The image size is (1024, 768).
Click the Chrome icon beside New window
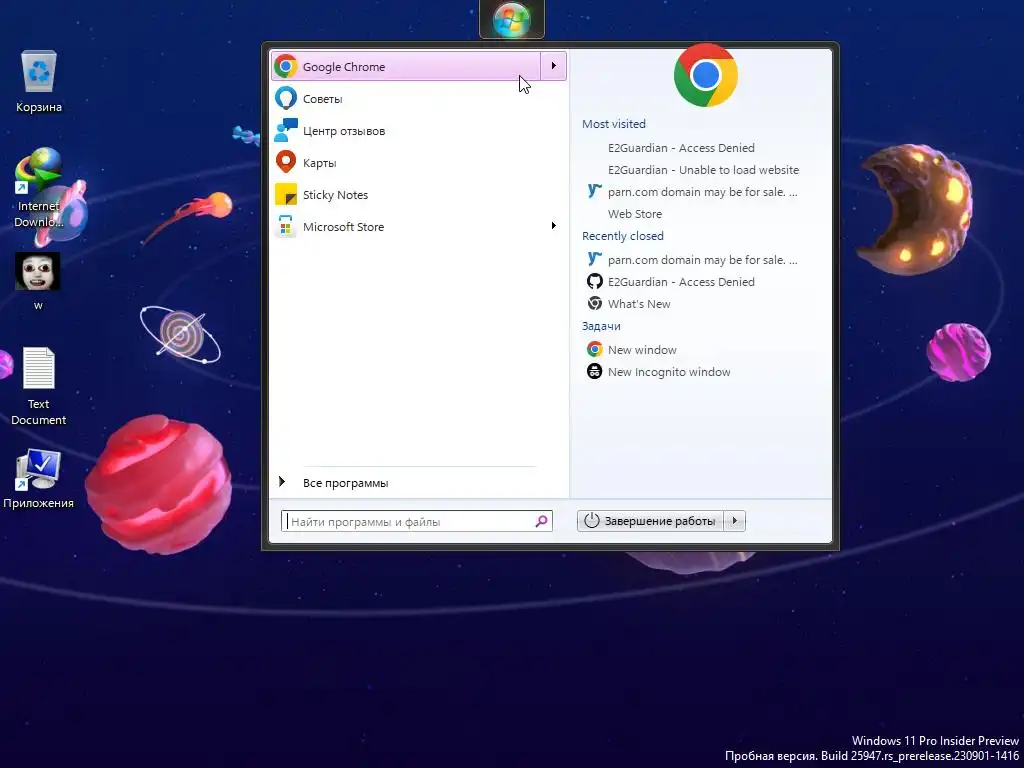[x=594, y=349]
